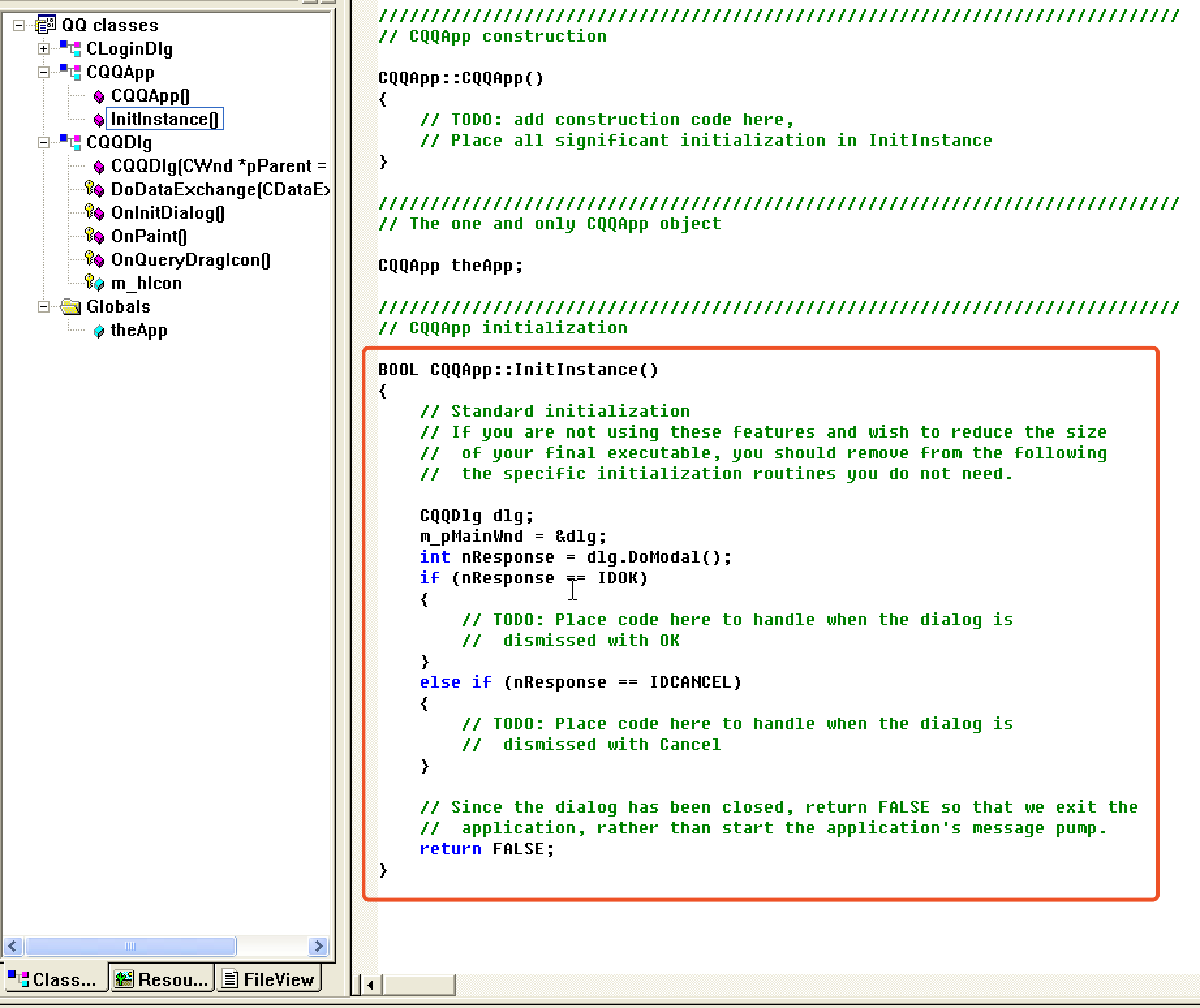Image resolution: width=1200 pixels, height=1008 pixels.
Task: Select the OnInitDialog() method item
Action: click(x=168, y=213)
